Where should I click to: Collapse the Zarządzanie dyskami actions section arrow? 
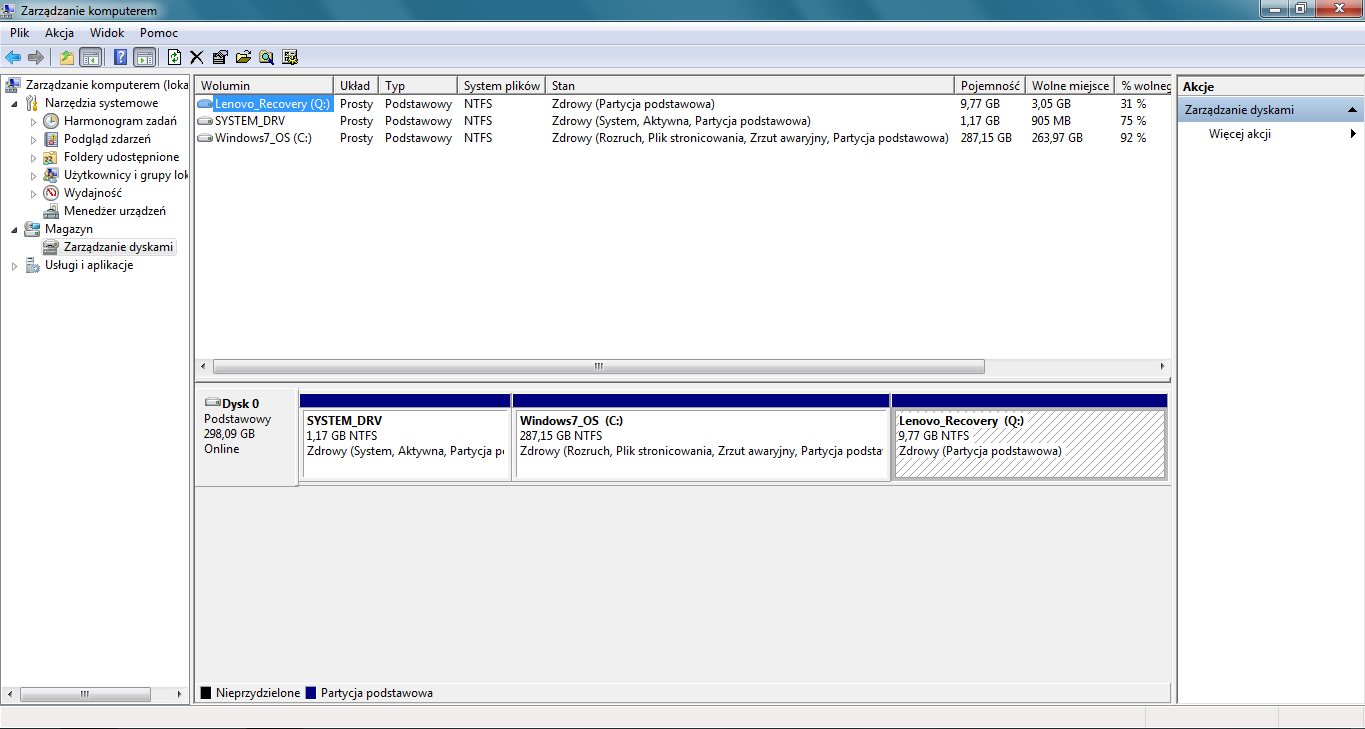(x=1352, y=110)
